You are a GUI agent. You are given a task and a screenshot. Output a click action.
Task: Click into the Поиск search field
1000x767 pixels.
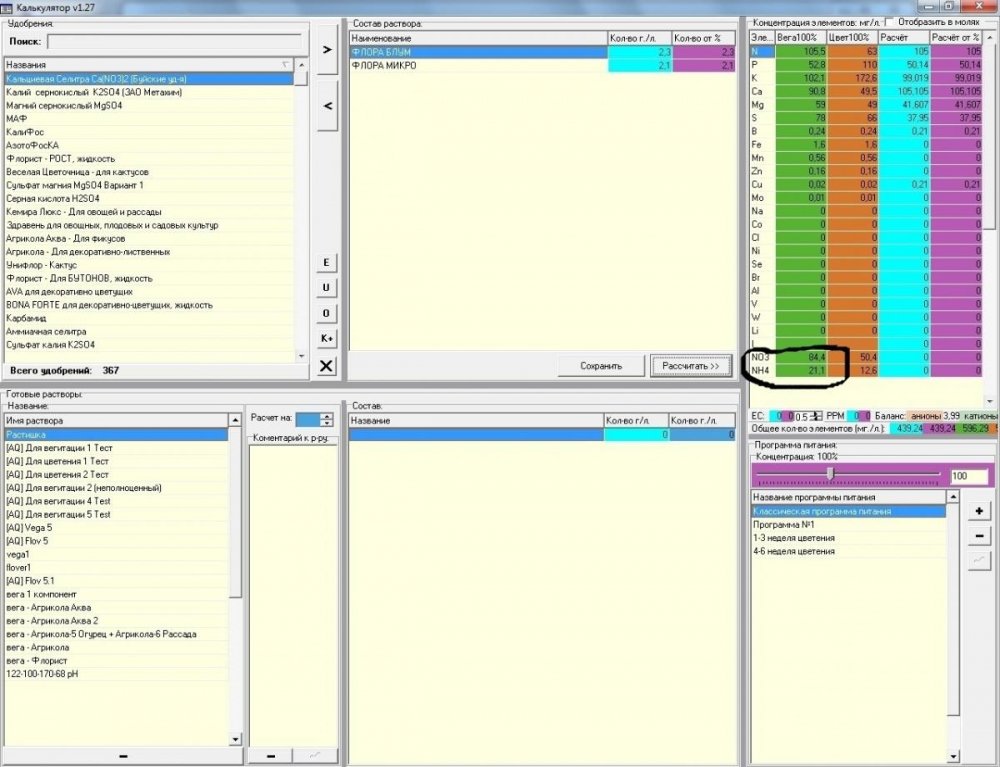[x=175, y=41]
